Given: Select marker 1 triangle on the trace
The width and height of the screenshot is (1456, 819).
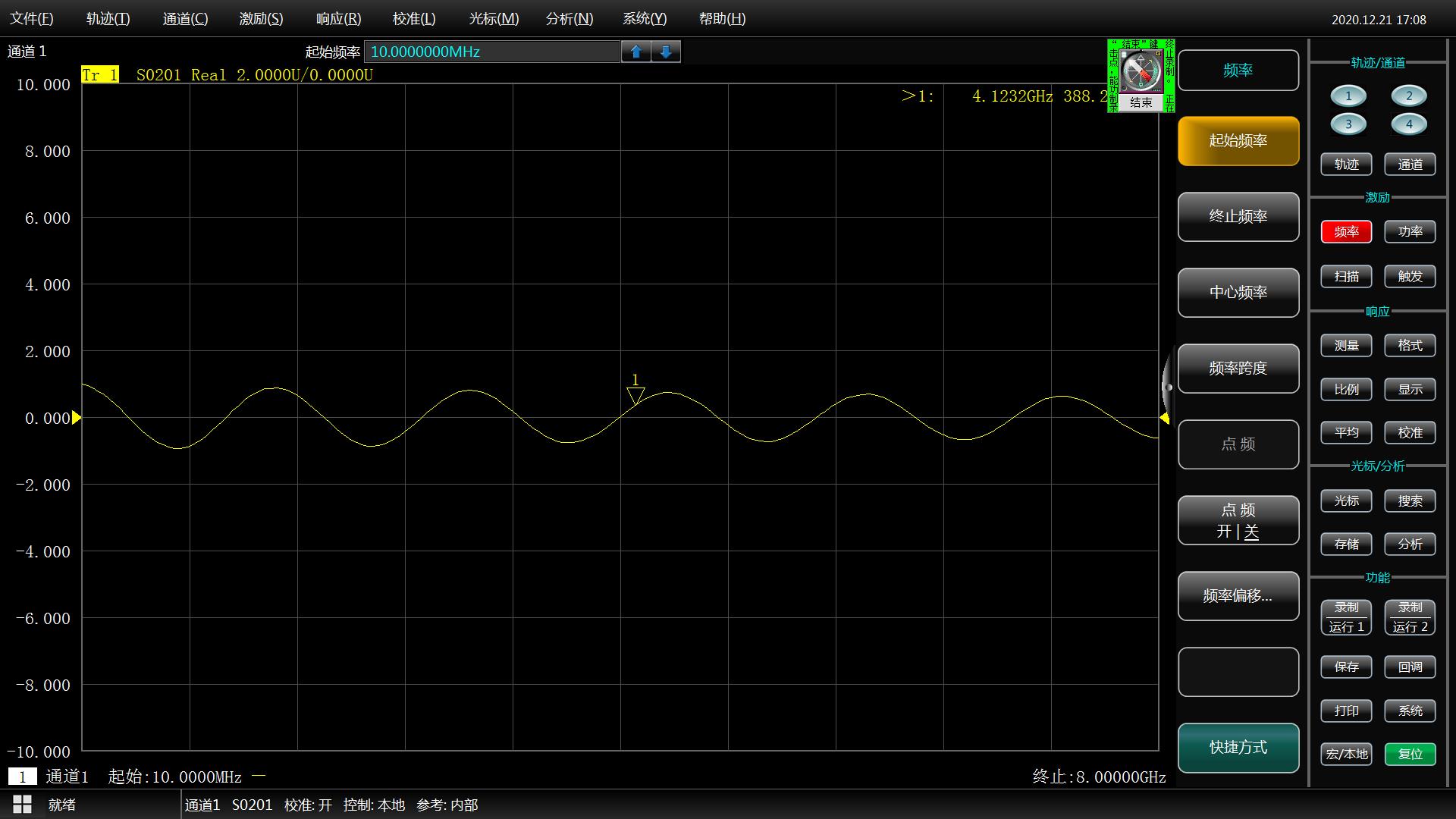Looking at the screenshot, I should point(635,396).
